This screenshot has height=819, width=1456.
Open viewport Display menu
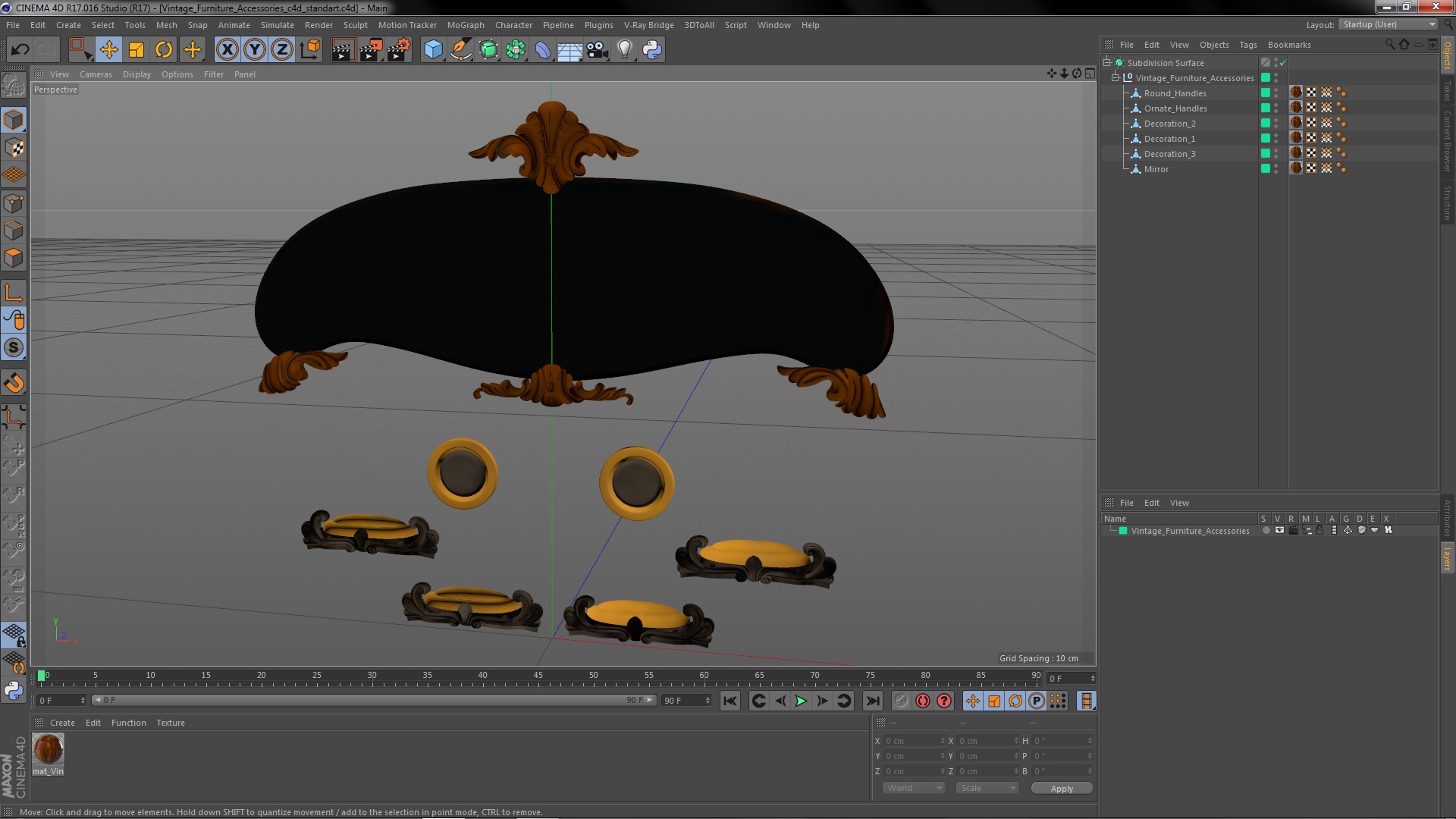coord(136,74)
